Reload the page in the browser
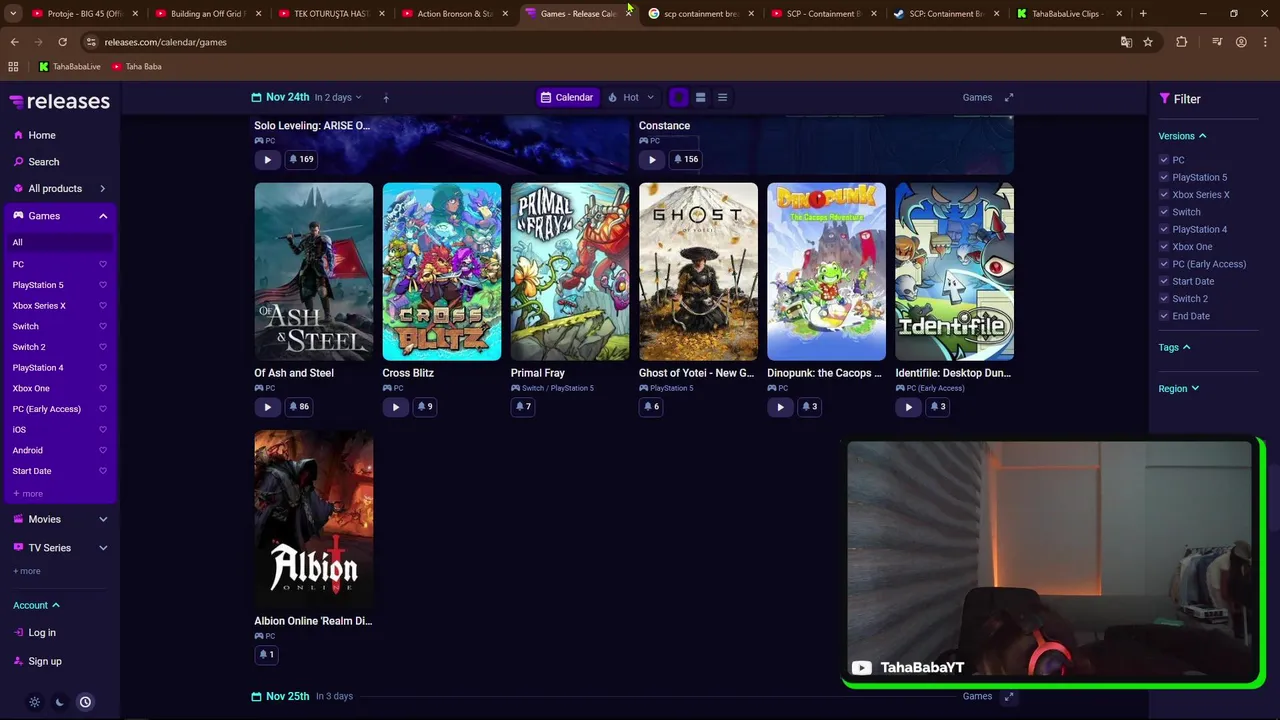1280x720 pixels. (x=62, y=42)
